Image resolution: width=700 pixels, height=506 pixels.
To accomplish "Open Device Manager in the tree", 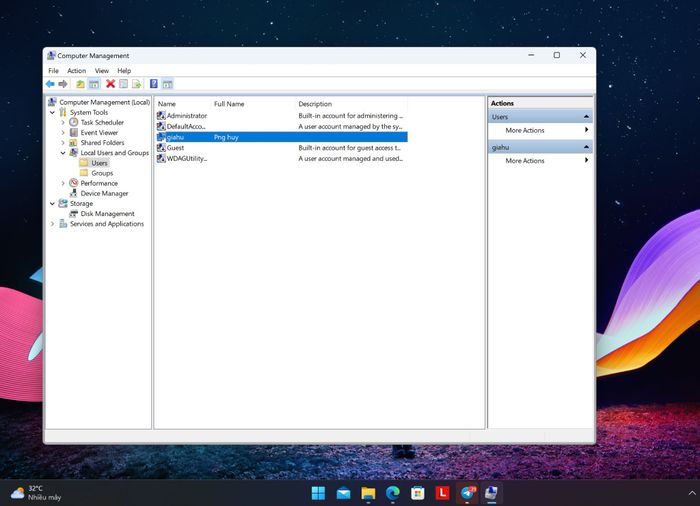I will [x=104, y=194].
